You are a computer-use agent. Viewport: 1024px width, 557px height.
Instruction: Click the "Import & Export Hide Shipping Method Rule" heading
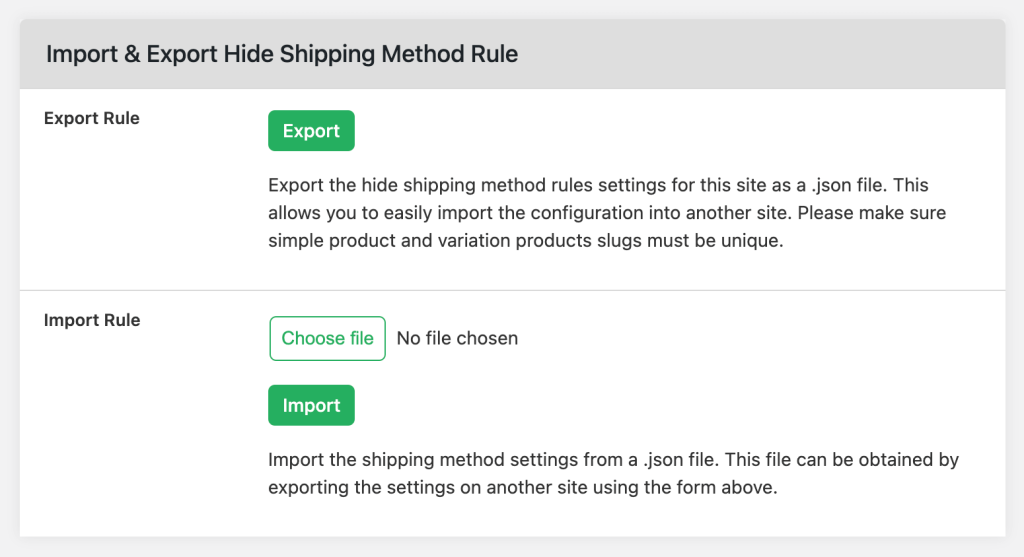(281, 54)
